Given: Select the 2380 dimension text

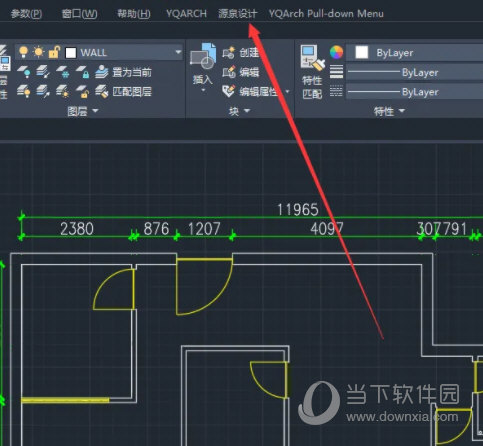Looking at the screenshot, I should [77, 229].
